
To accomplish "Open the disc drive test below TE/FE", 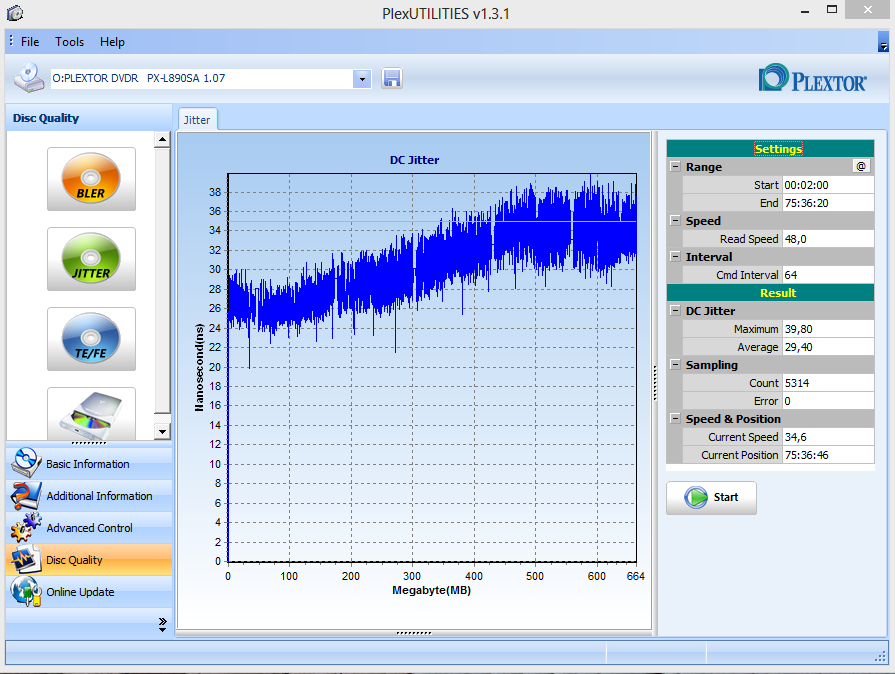I will pyautogui.click(x=91, y=413).
